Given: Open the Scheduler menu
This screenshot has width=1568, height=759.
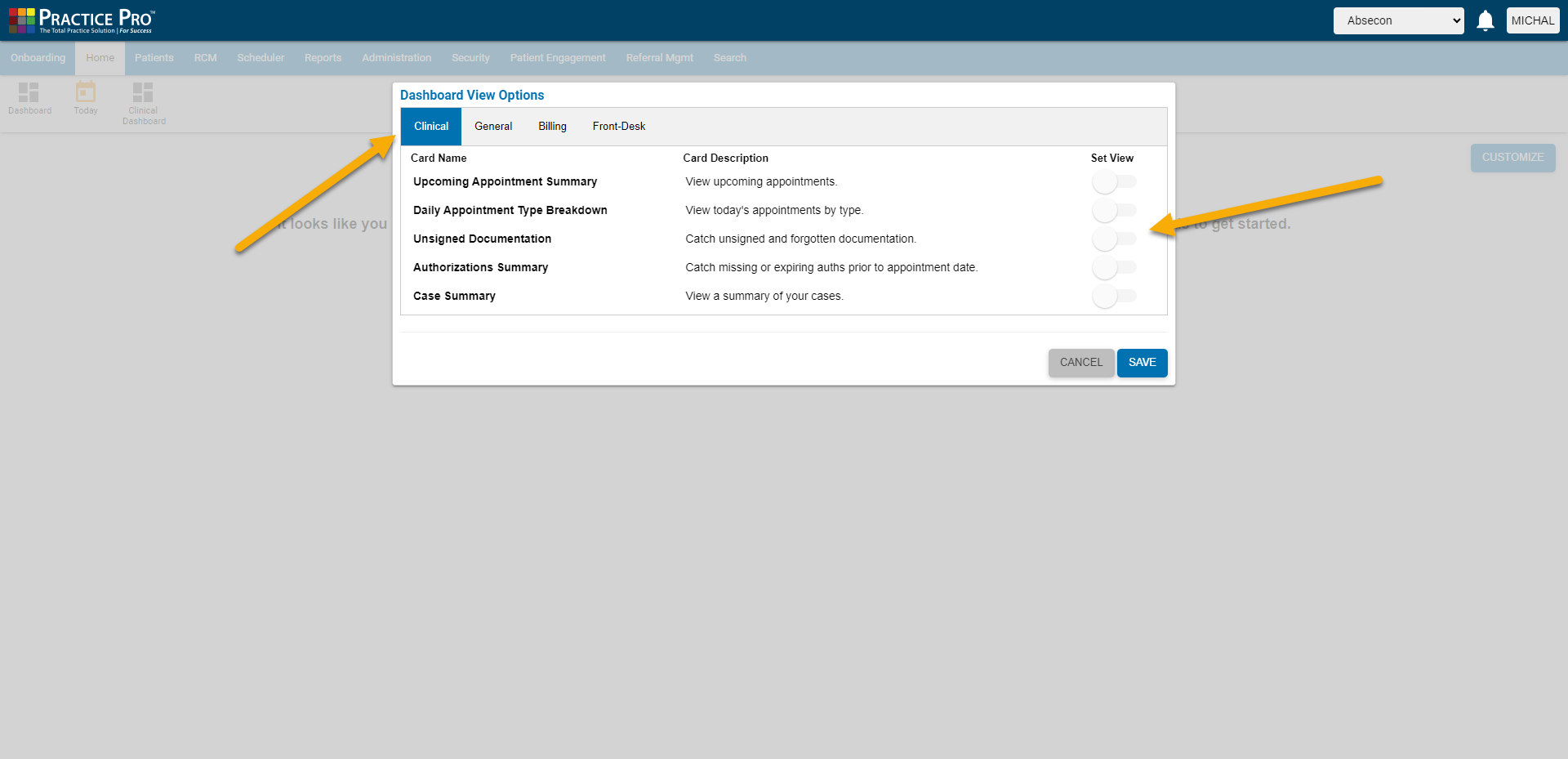Looking at the screenshot, I should tap(260, 57).
